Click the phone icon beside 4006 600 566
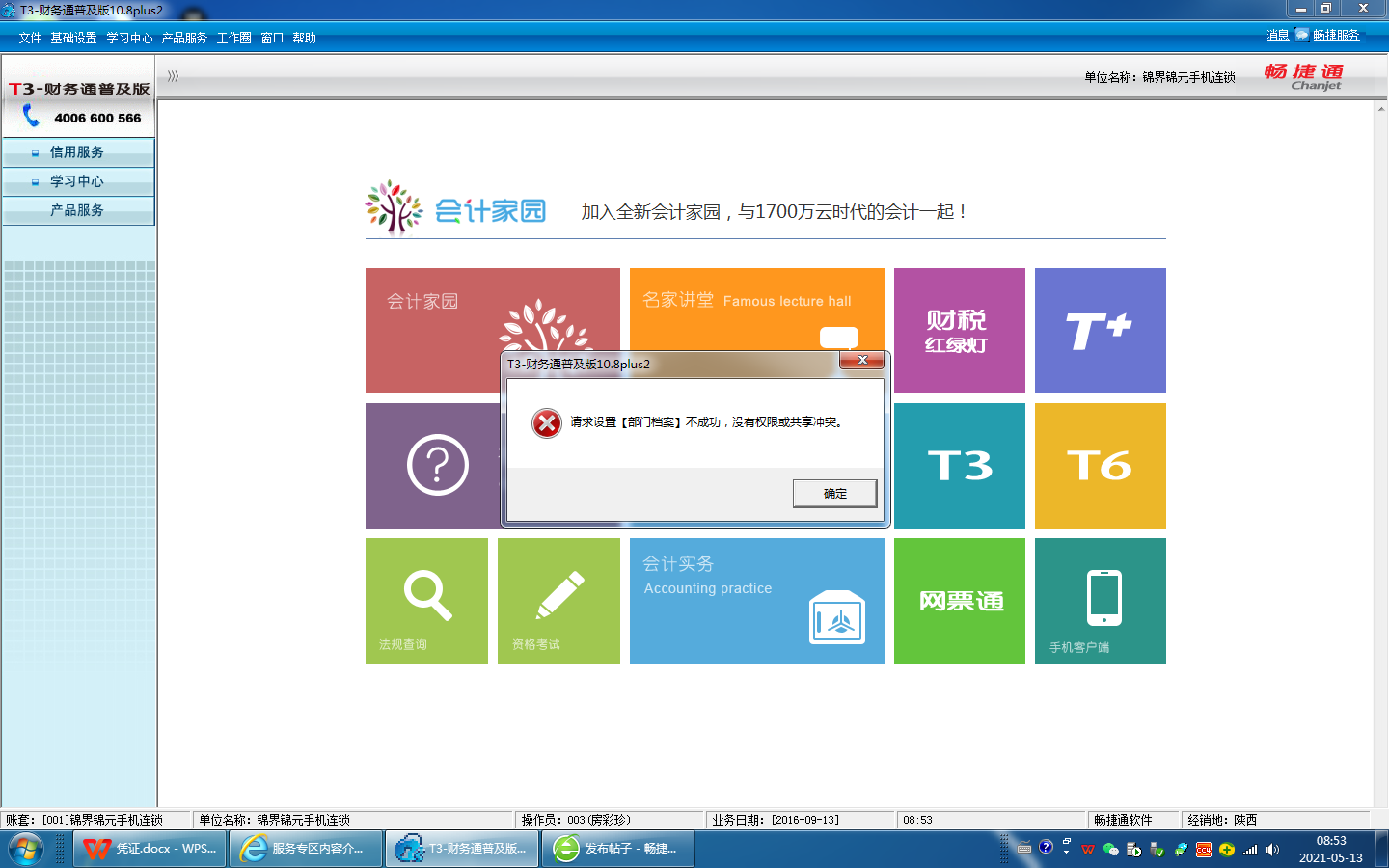 tap(31, 117)
